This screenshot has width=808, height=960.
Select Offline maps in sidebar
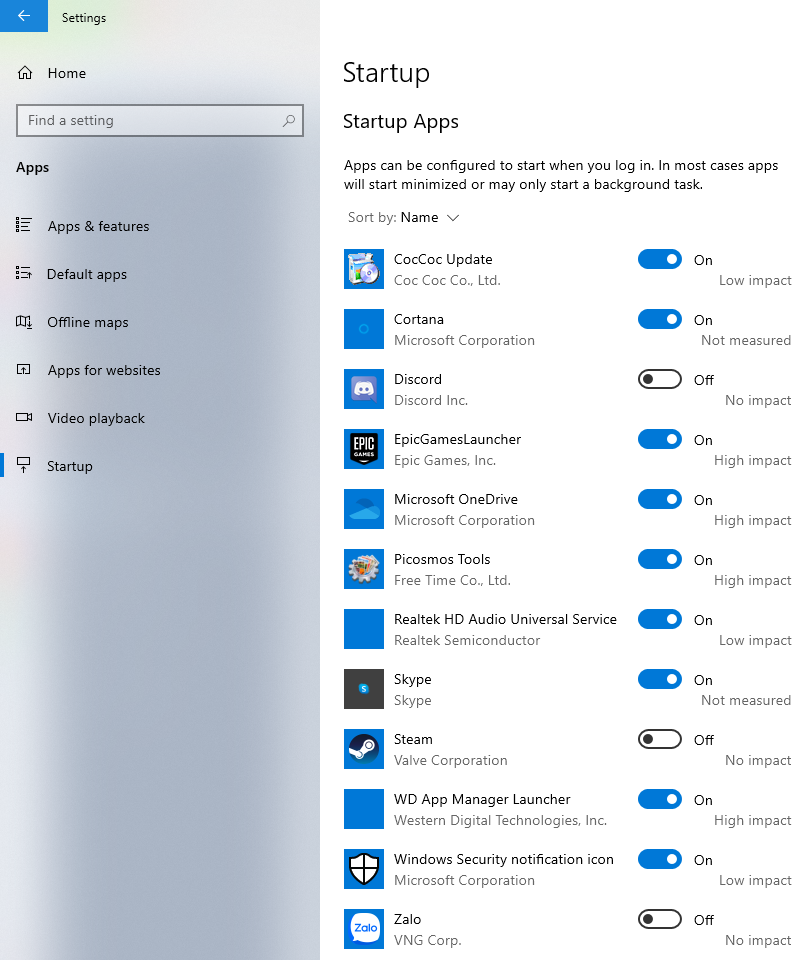click(88, 322)
